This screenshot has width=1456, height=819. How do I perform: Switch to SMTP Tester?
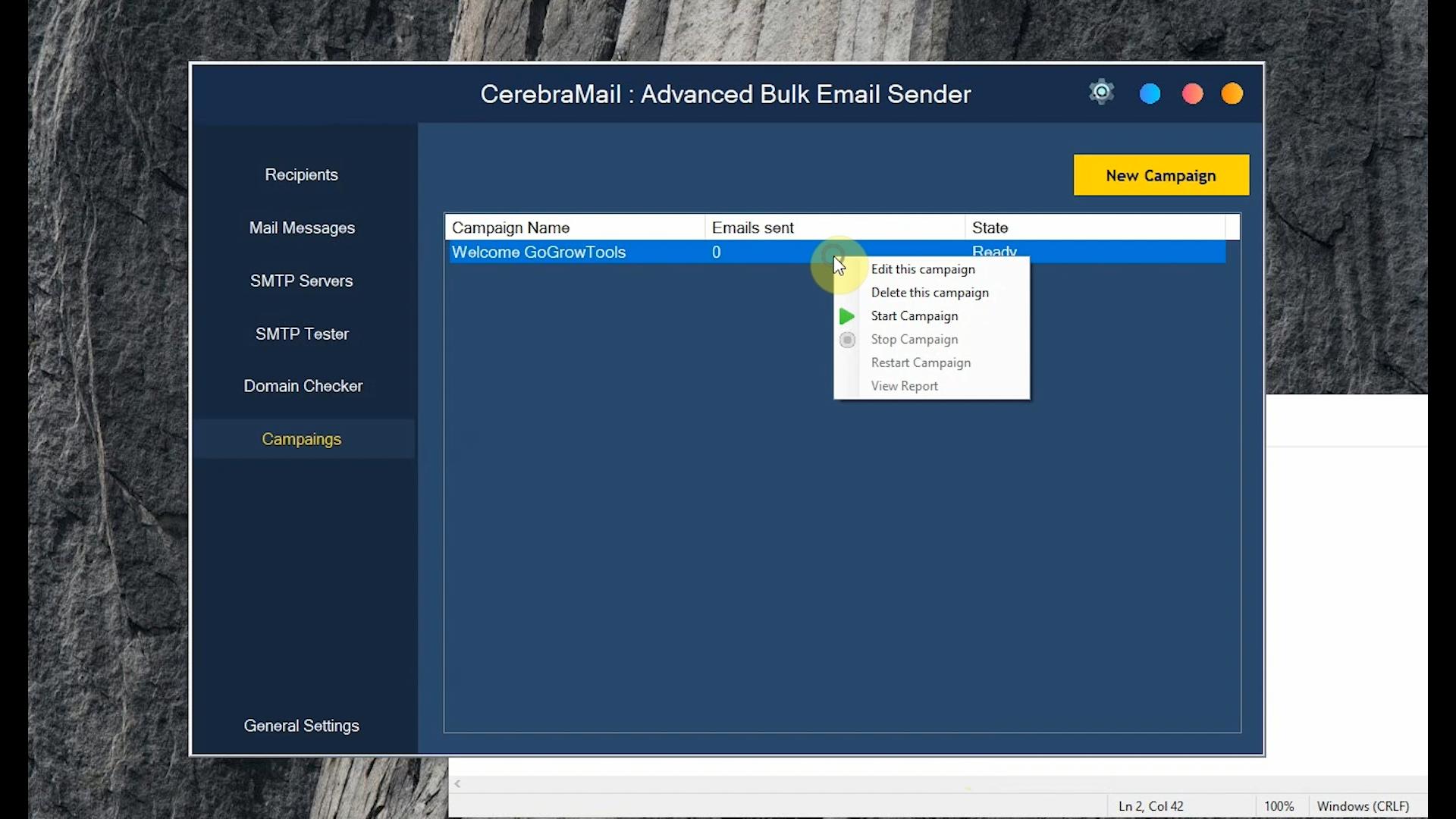(x=301, y=334)
